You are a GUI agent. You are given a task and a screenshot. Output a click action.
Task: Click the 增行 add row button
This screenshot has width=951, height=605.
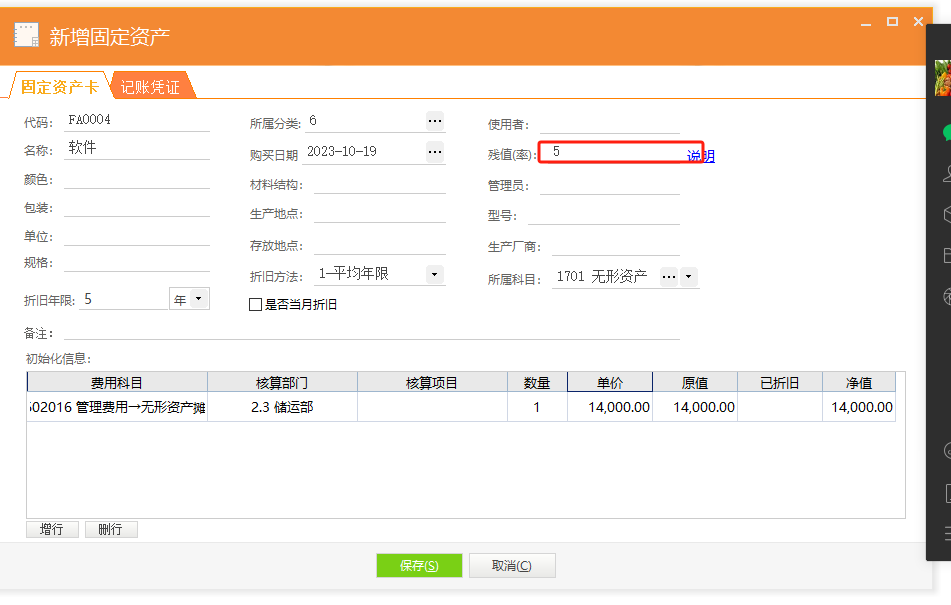52,529
